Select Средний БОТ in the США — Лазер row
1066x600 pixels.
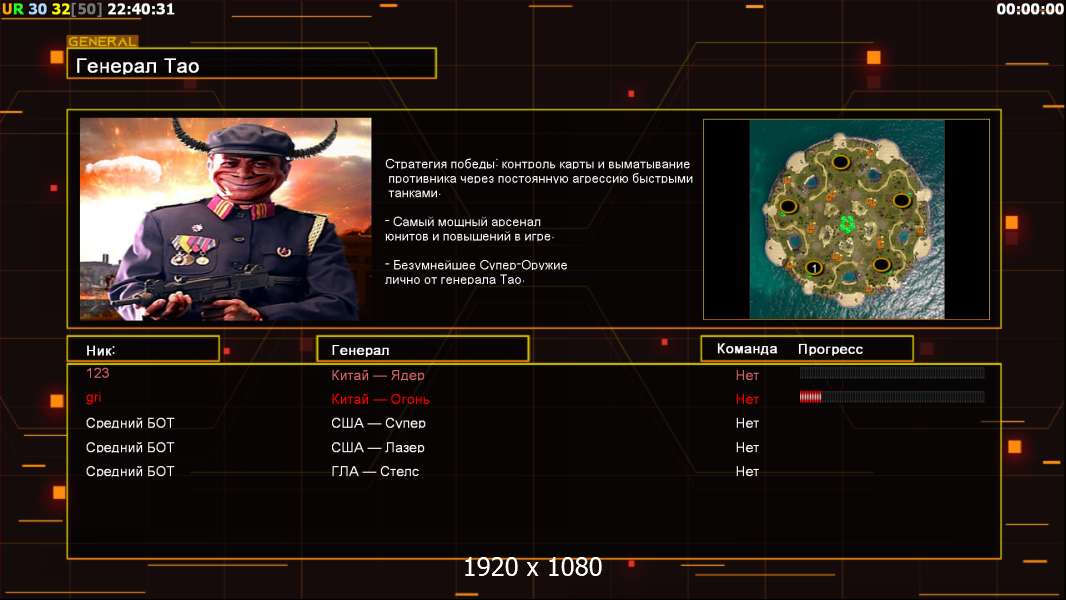click(130, 447)
